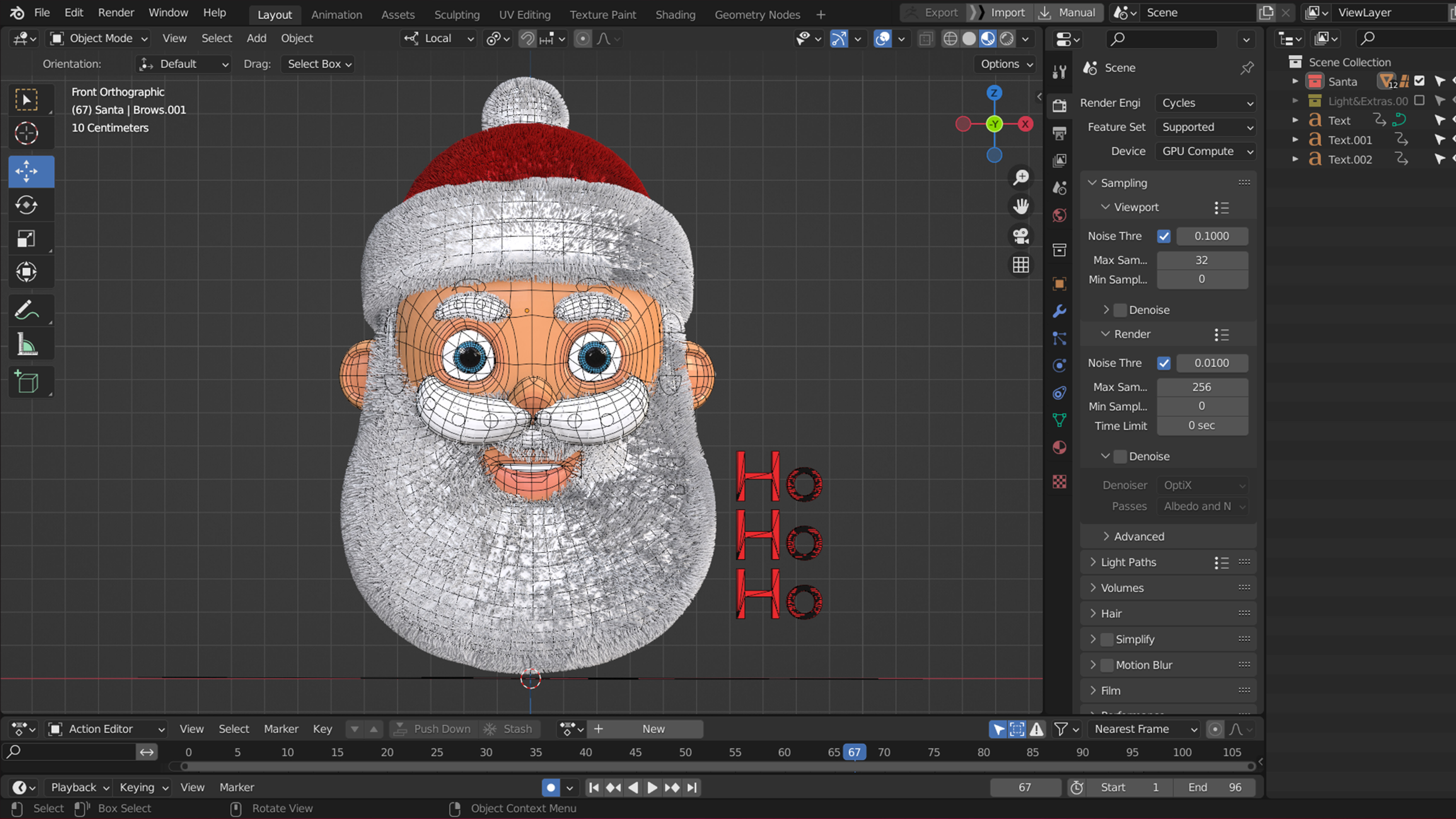Open the Drag Select Box dropdown
The image size is (1456, 819).
(318, 64)
